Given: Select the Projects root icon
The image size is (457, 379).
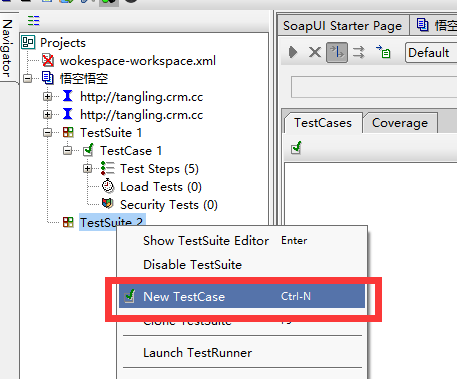Looking at the screenshot, I should 28,42.
